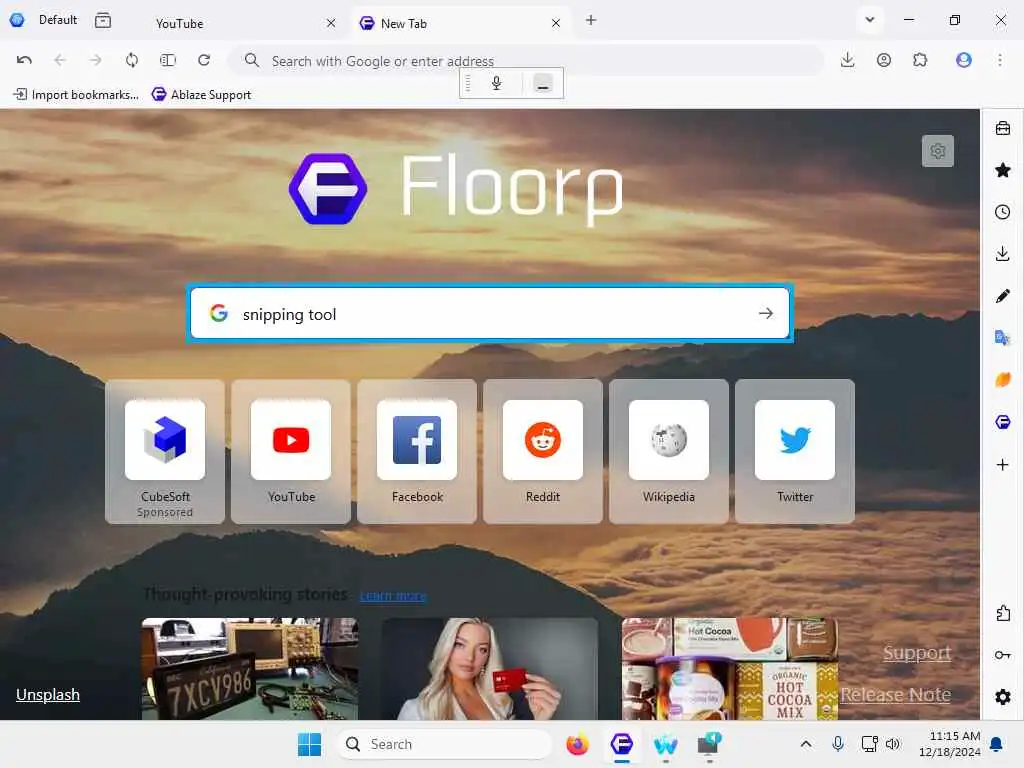
Task: Submit search with the arrow button
Action: coord(765,314)
